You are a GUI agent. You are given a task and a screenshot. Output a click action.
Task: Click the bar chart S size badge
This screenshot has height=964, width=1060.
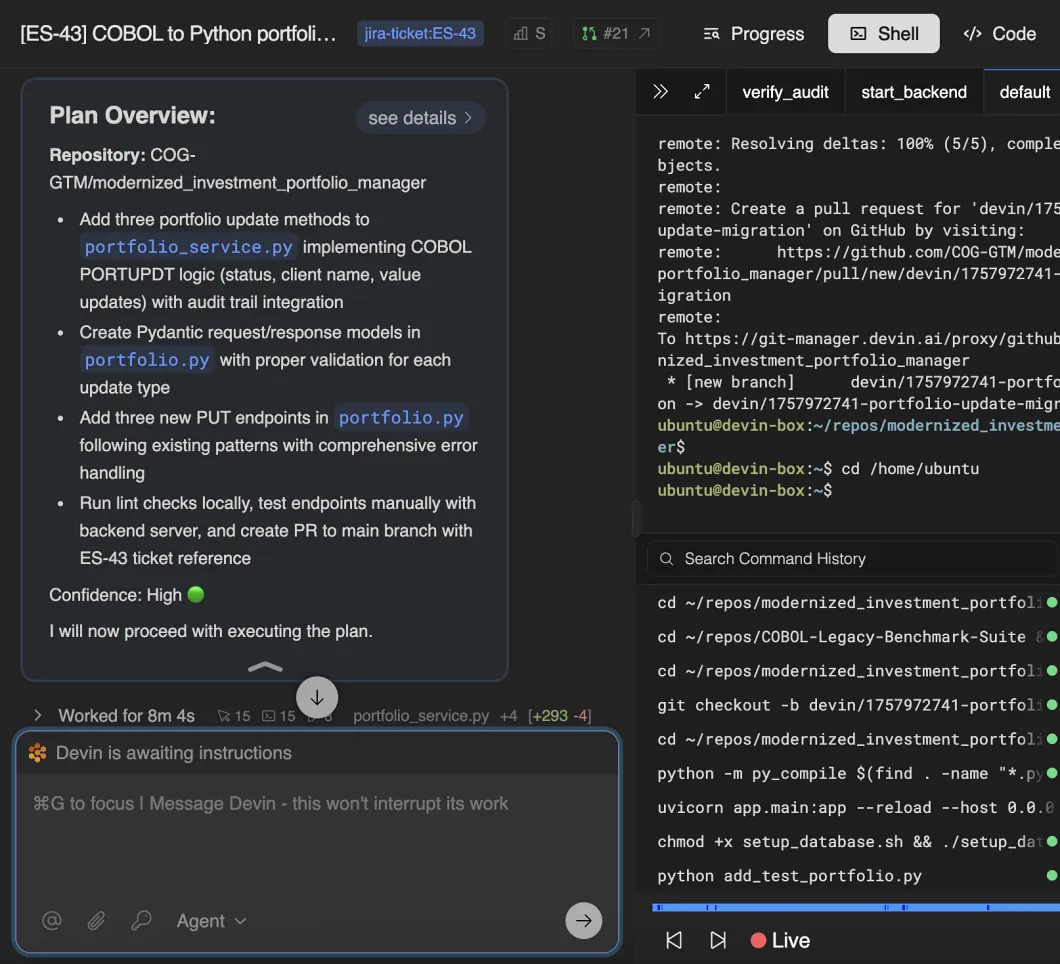tap(529, 33)
